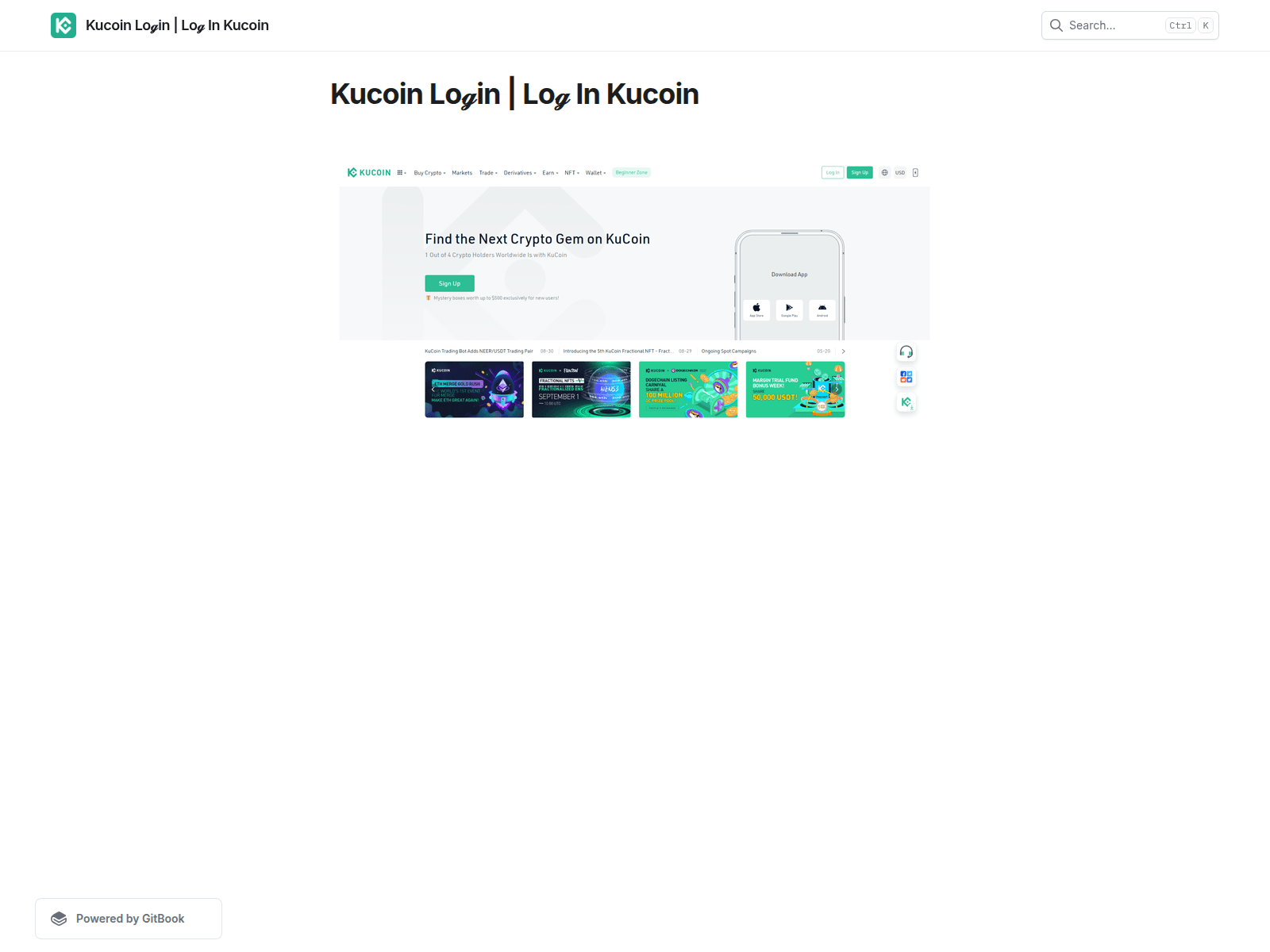The width and height of the screenshot is (1270, 952).
Task: Click the right chevron after the announcements ticker
Action: [x=843, y=351]
